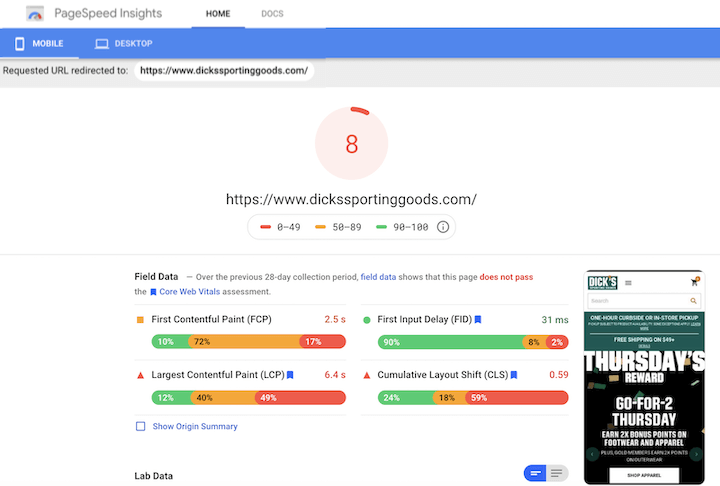Click the shopping cart icon in site preview
Viewport: 720px width, 486px height.
[x=694, y=282]
